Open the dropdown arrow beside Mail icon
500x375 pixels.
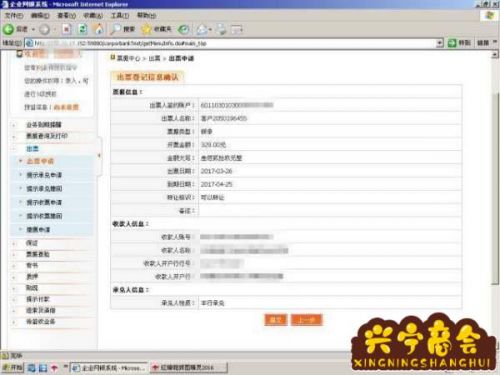pyautogui.click(x=210, y=30)
